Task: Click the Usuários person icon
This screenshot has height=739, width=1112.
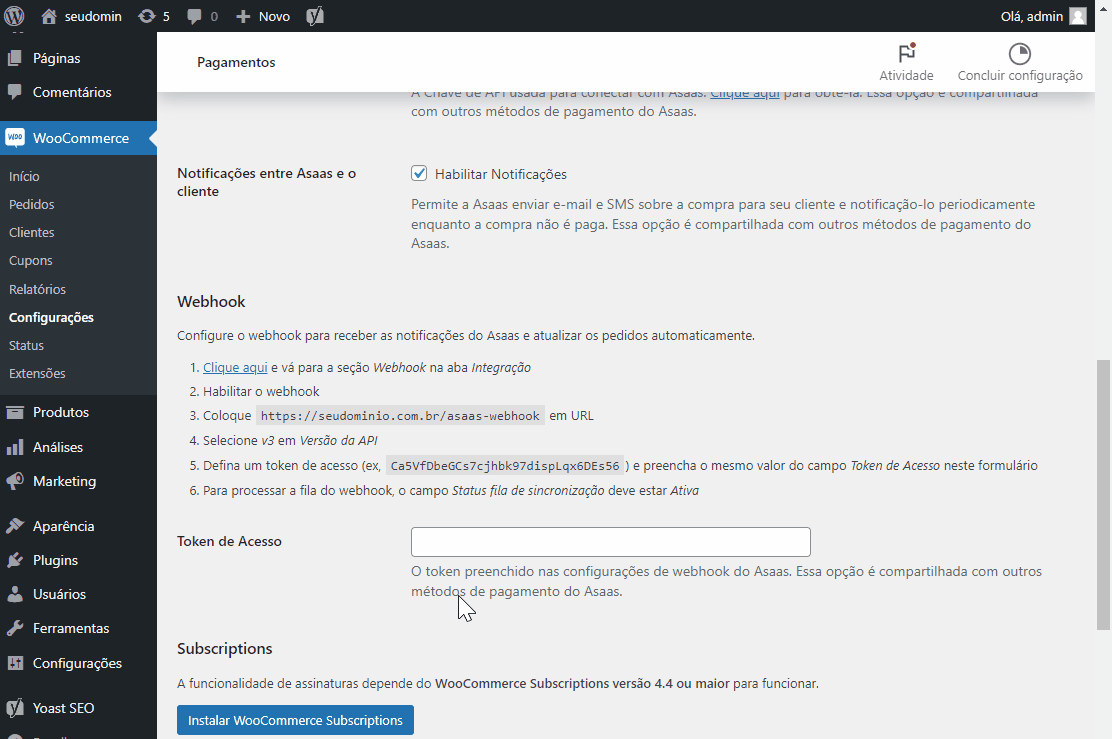Action: (x=15, y=594)
